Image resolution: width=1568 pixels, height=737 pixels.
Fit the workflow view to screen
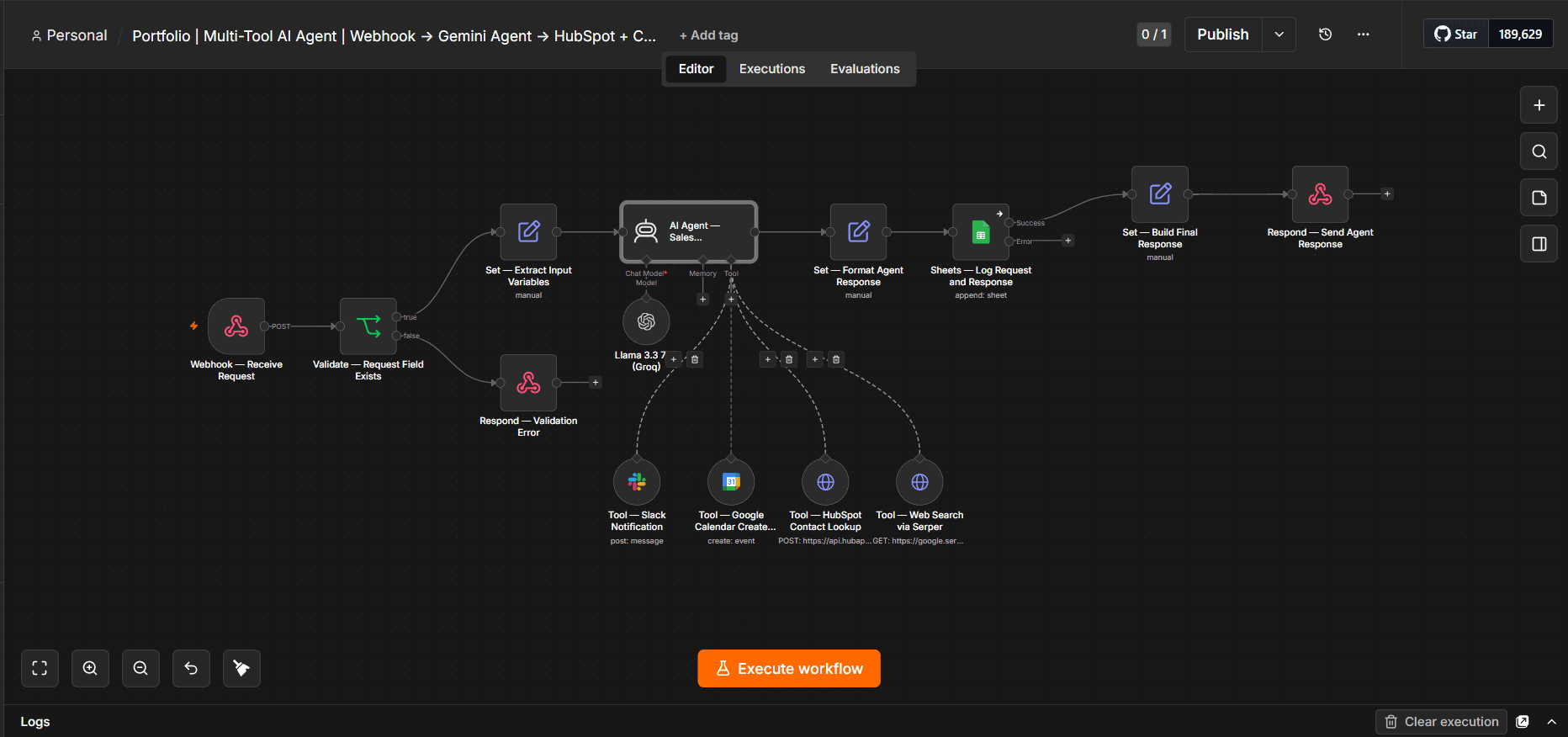tap(40, 669)
